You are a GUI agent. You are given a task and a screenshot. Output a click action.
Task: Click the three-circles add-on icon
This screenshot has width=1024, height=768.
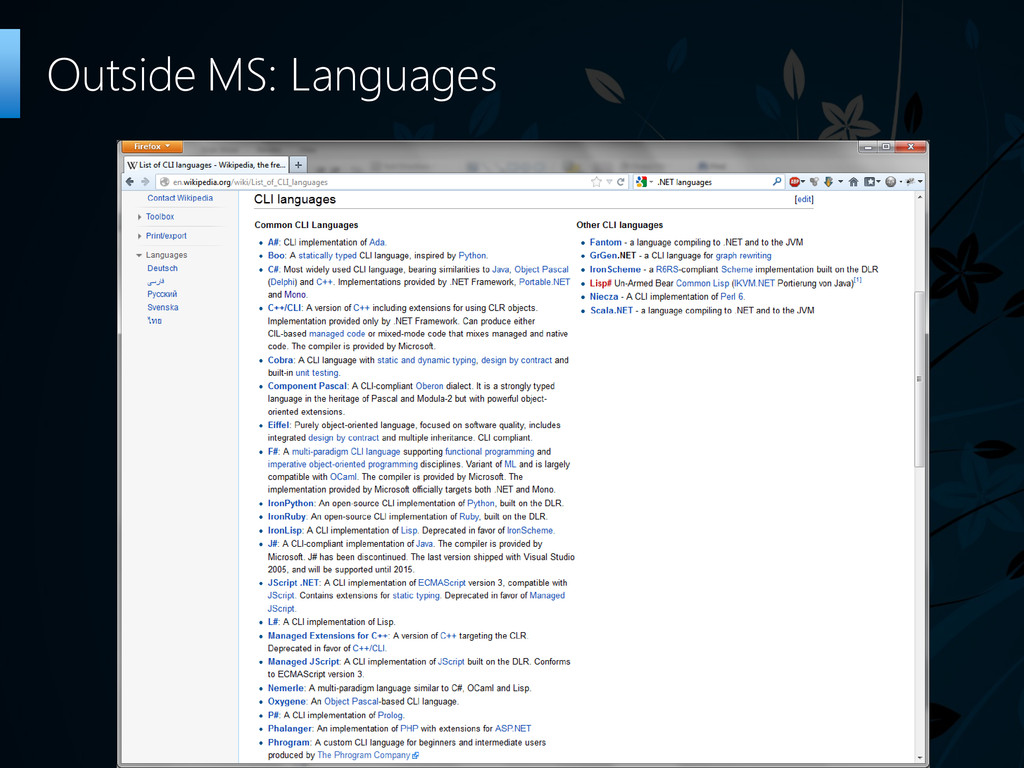click(814, 182)
